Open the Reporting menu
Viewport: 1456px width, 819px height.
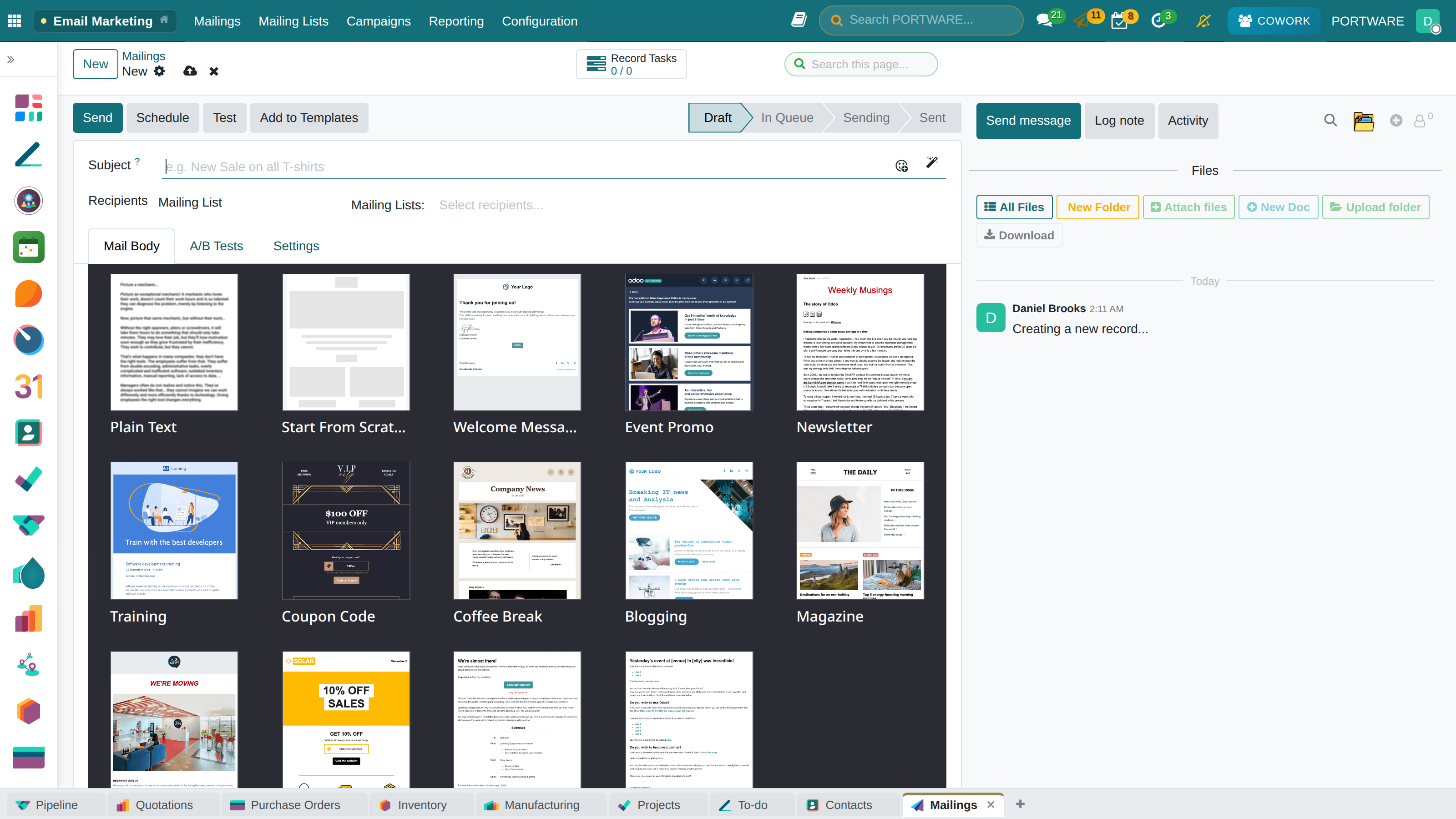coord(456,21)
